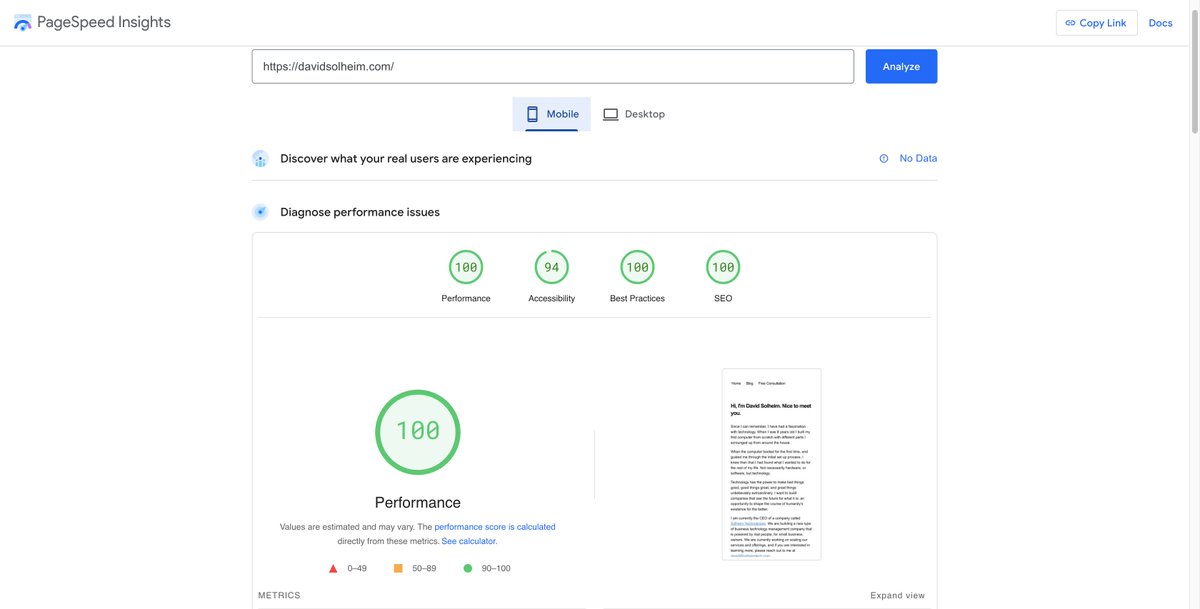Click the info icon beside No Data
The width and height of the screenshot is (1200, 609).
click(884, 158)
